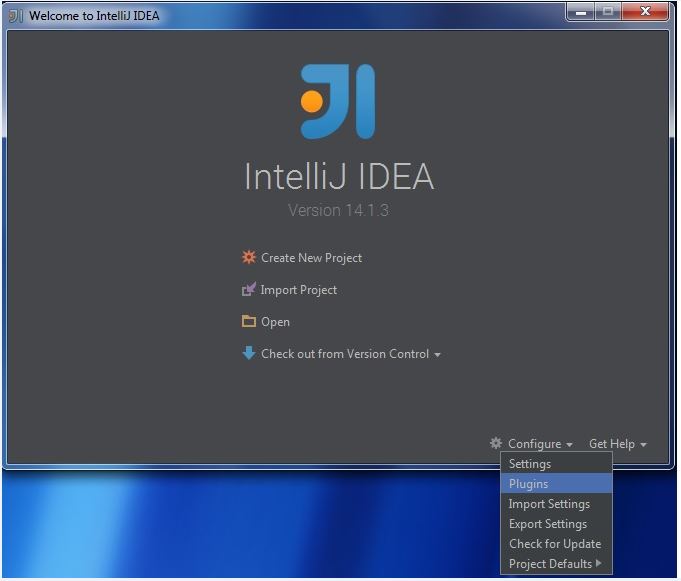Click the Configure gear icon
Screen dimensions: 681x581
(496, 443)
